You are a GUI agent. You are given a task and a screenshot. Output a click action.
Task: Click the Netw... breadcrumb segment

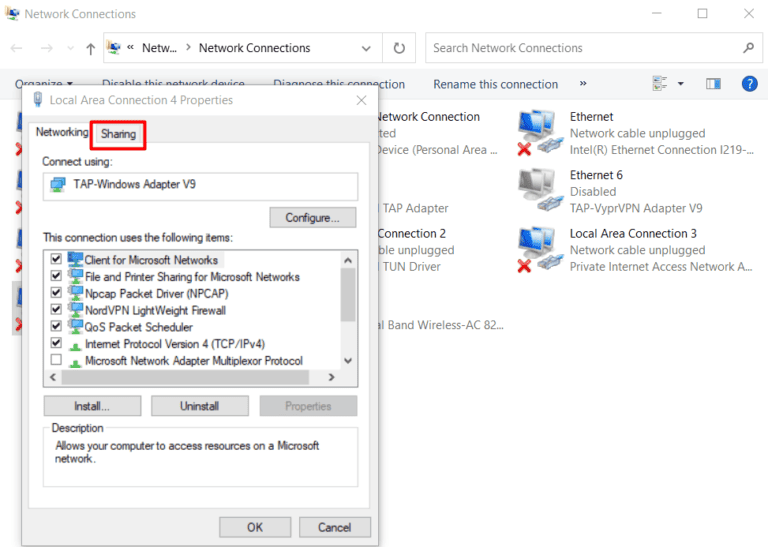point(159,48)
